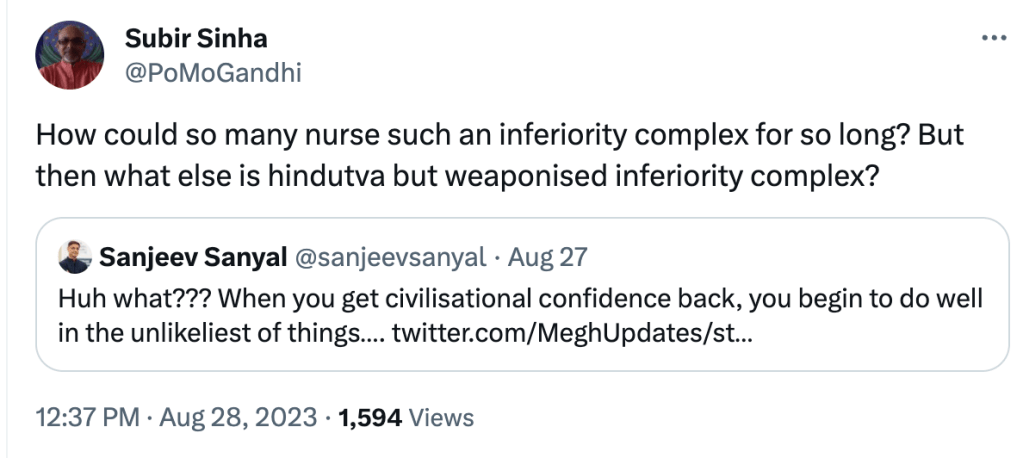Click Subir Sinha's profile avatar
The width and height of the screenshot is (1023, 458).
pyautogui.click(x=69, y=56)
